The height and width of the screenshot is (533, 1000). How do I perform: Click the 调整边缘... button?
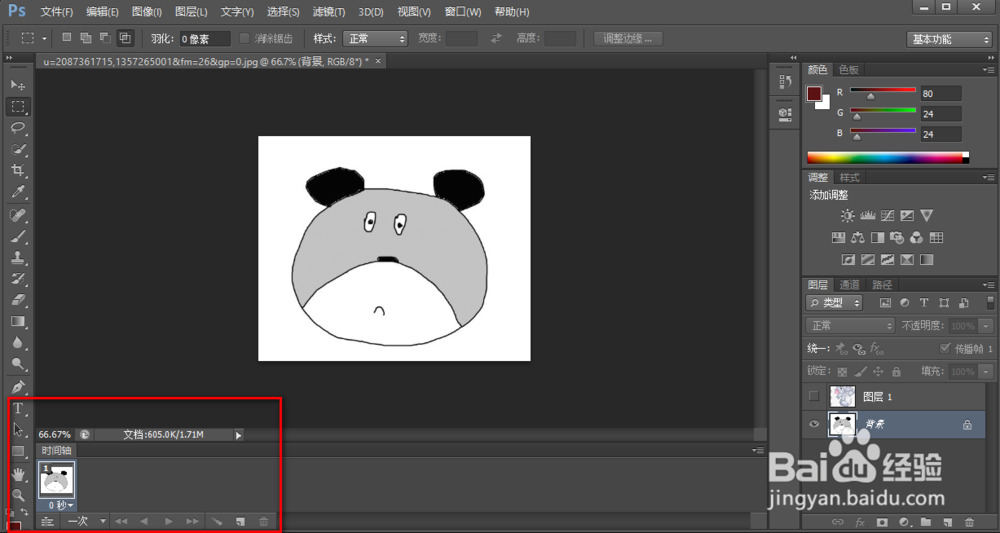coord(628,39)
